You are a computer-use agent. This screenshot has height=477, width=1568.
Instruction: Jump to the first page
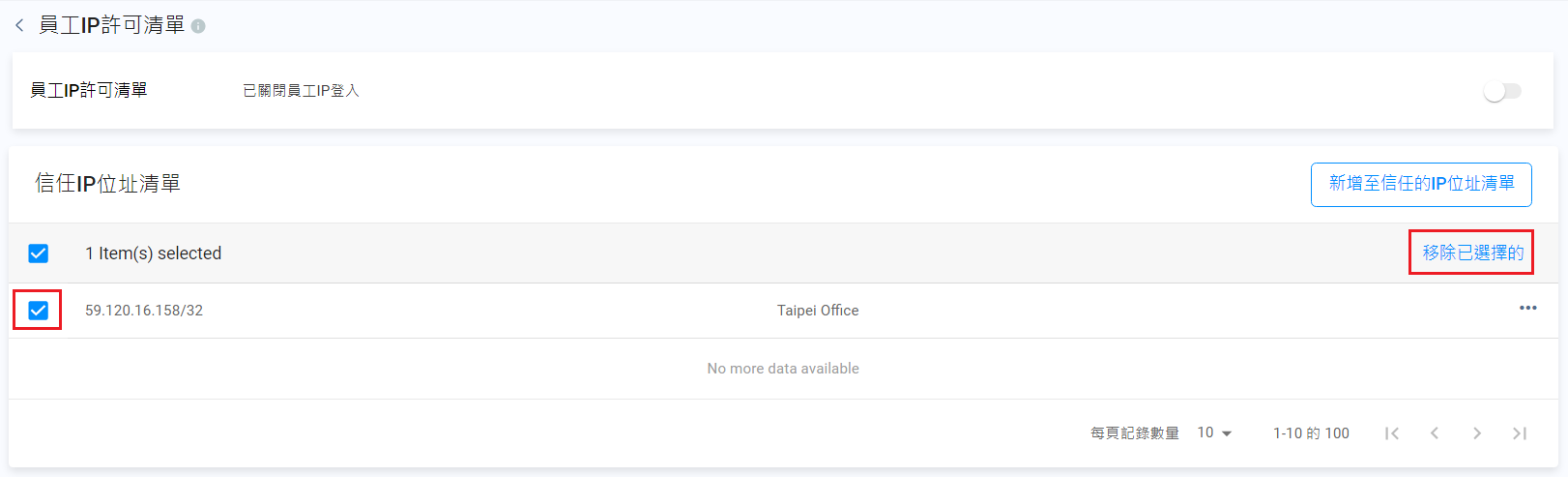(x=1392, y=433)
